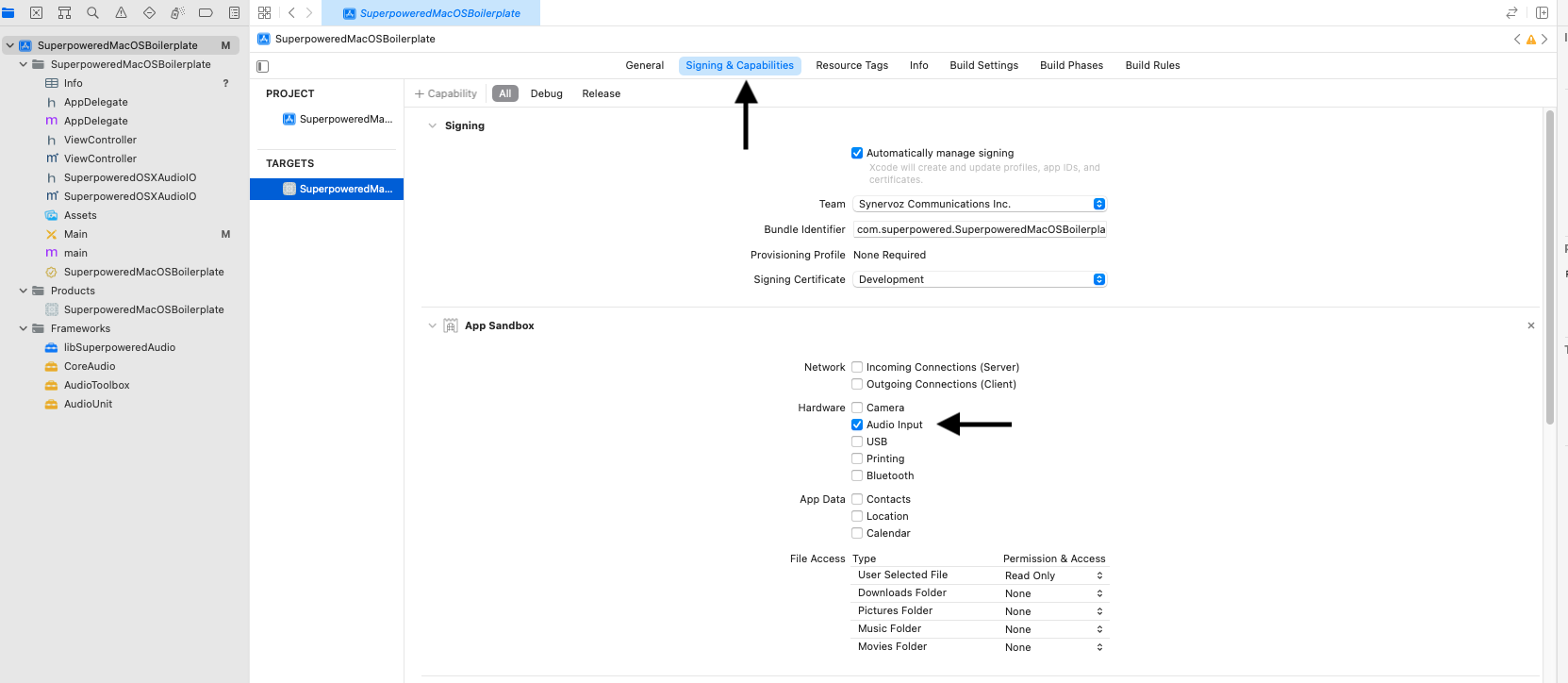Enable Calendar app data access
1568x683 pixels.
(x=857, y=533)
